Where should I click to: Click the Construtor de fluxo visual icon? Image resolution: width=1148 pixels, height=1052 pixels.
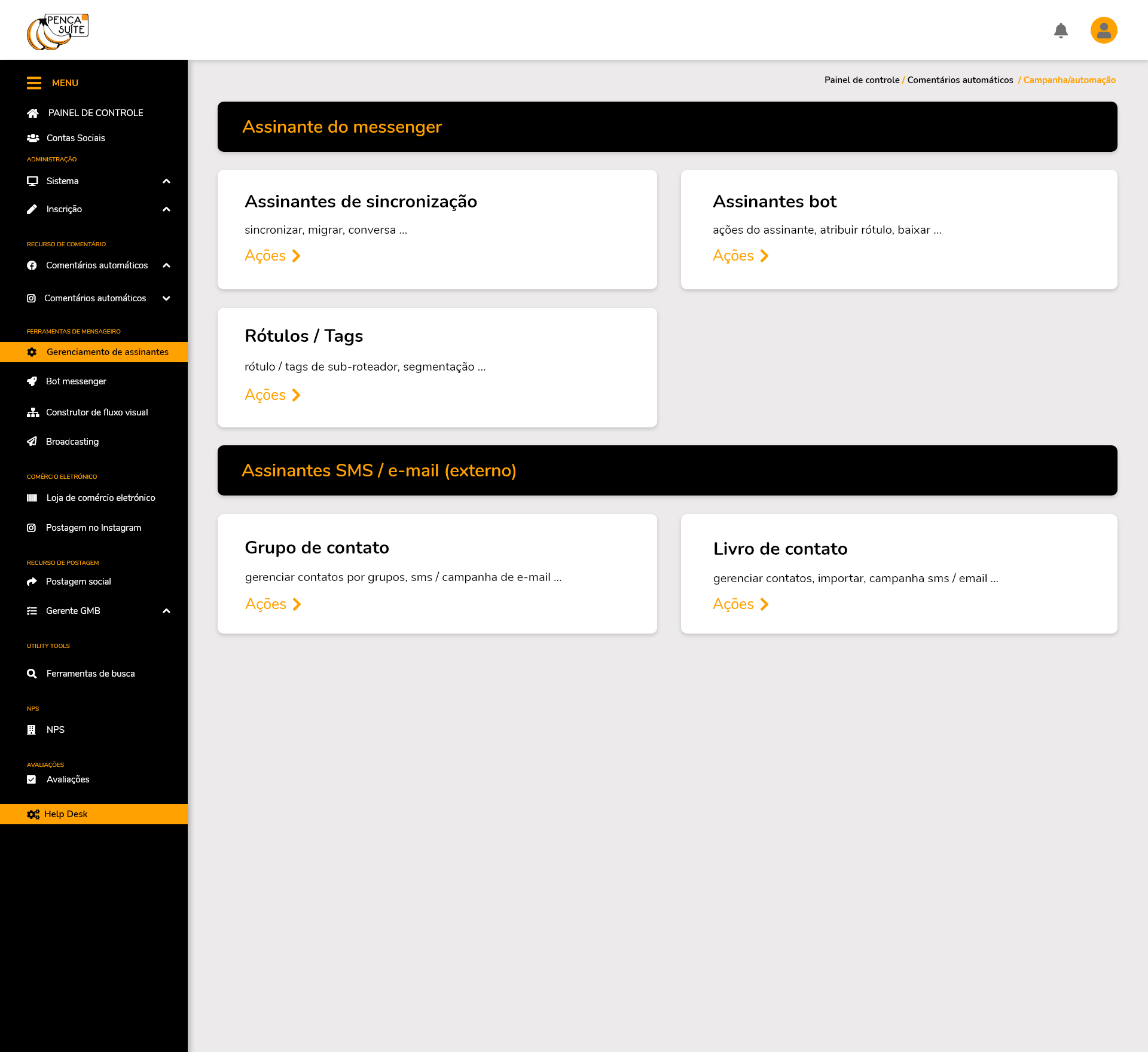pyautogui.click(x=33, y=412)
